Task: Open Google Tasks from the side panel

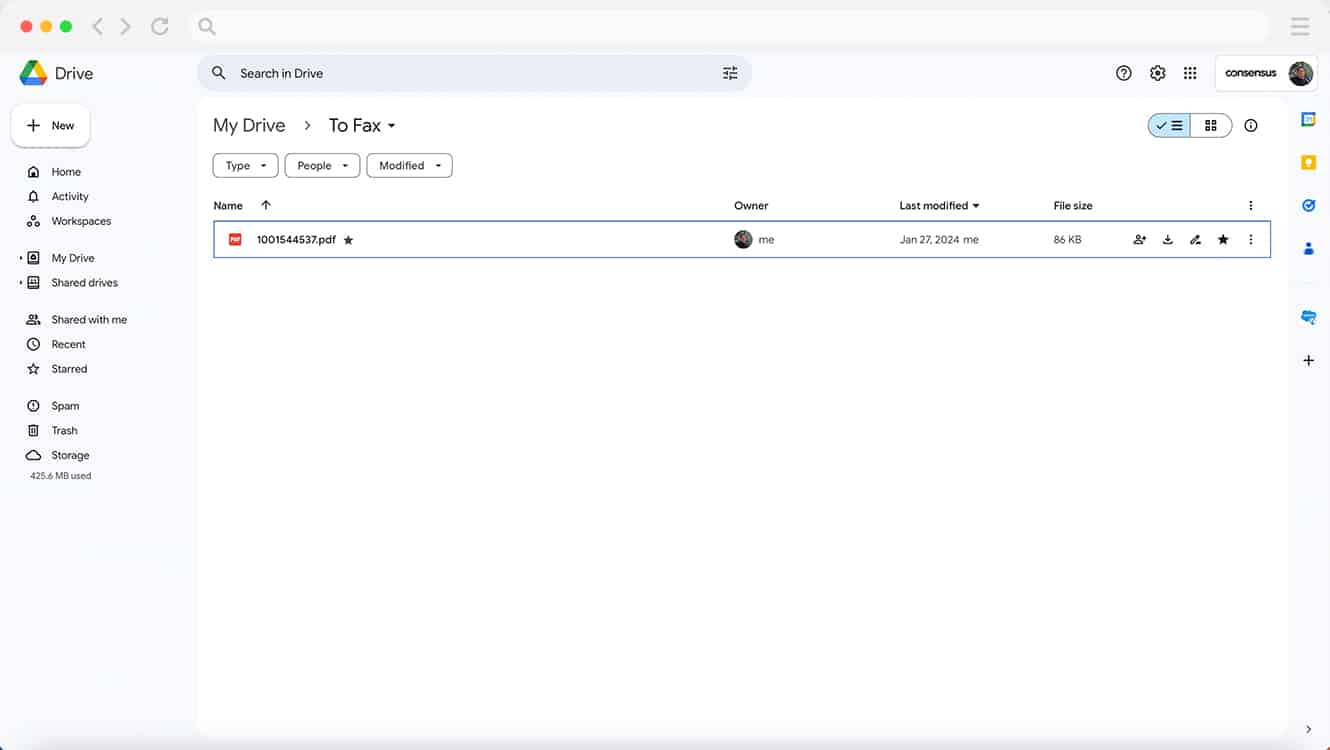Action: (1308, 205)
